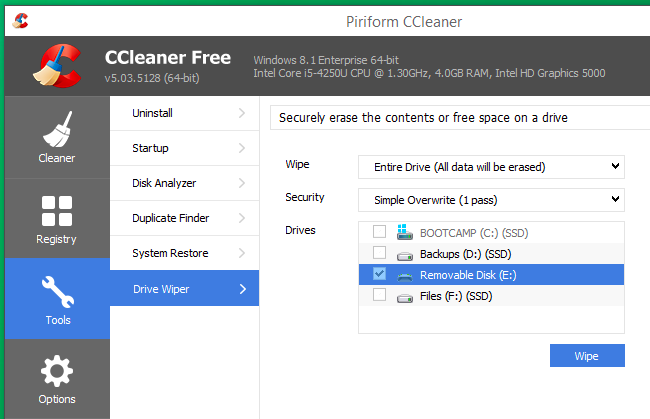
Task: Tick the BOOTCAMP (C:) checkbox
Action: (379, 231)
